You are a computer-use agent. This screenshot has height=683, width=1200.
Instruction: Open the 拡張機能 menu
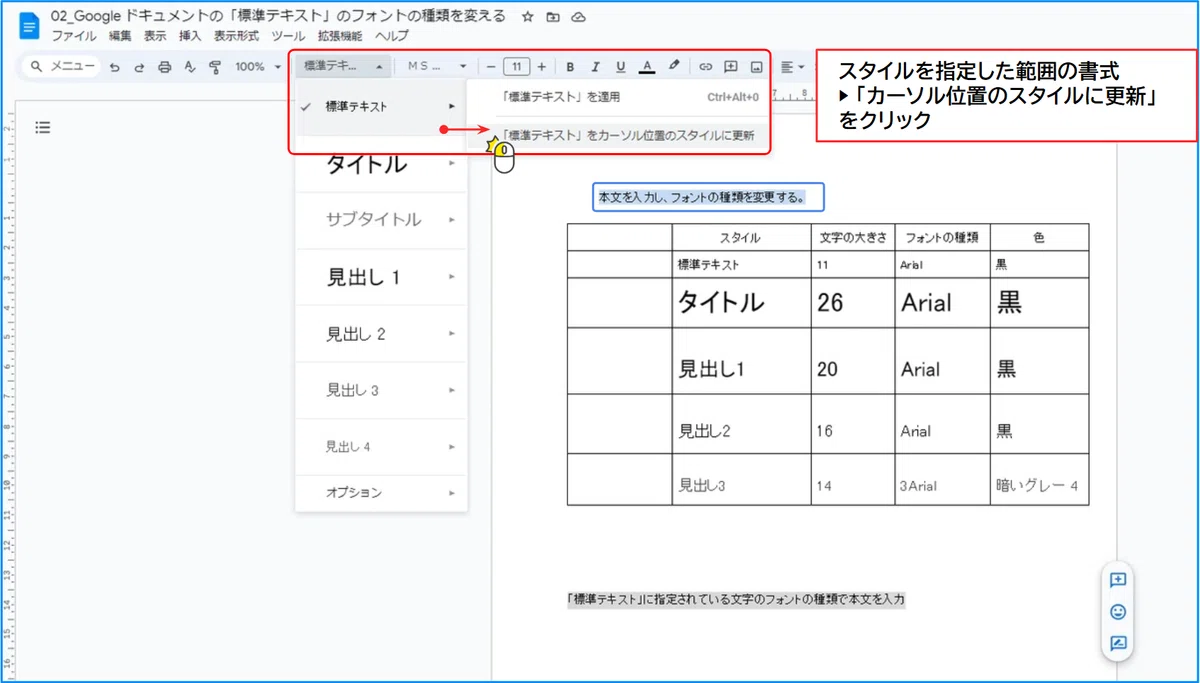point(340,36)
